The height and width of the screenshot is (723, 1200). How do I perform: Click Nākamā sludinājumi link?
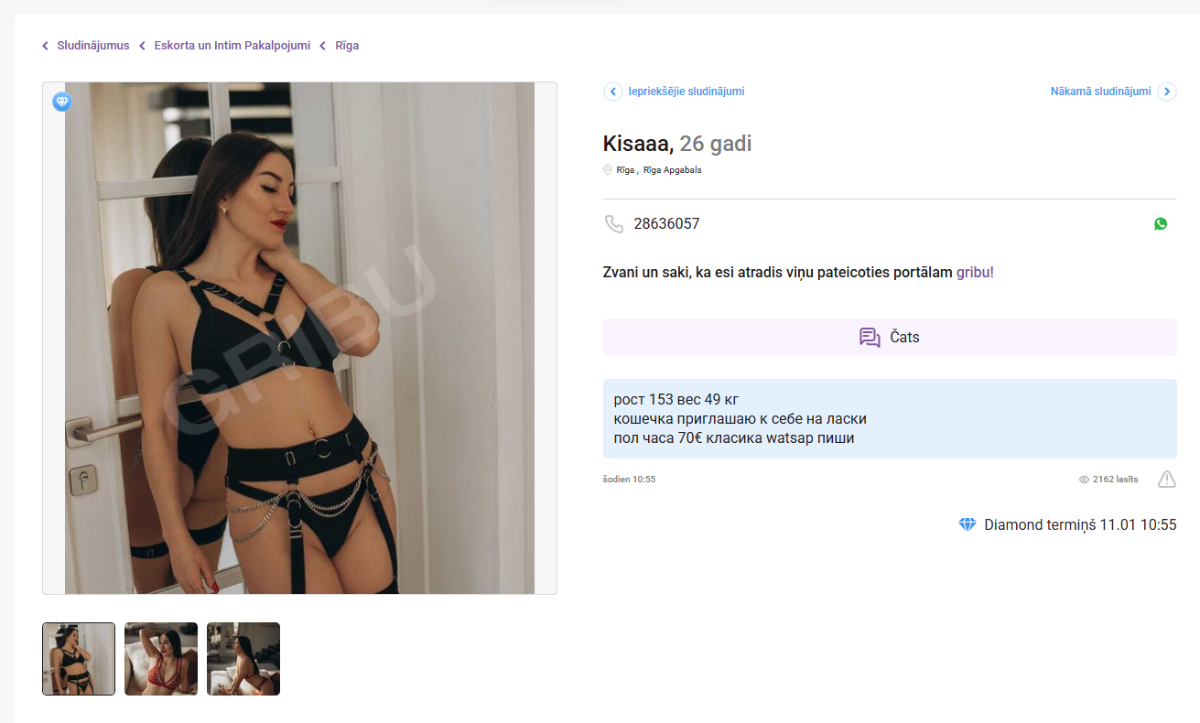(x=1100, y=91)
